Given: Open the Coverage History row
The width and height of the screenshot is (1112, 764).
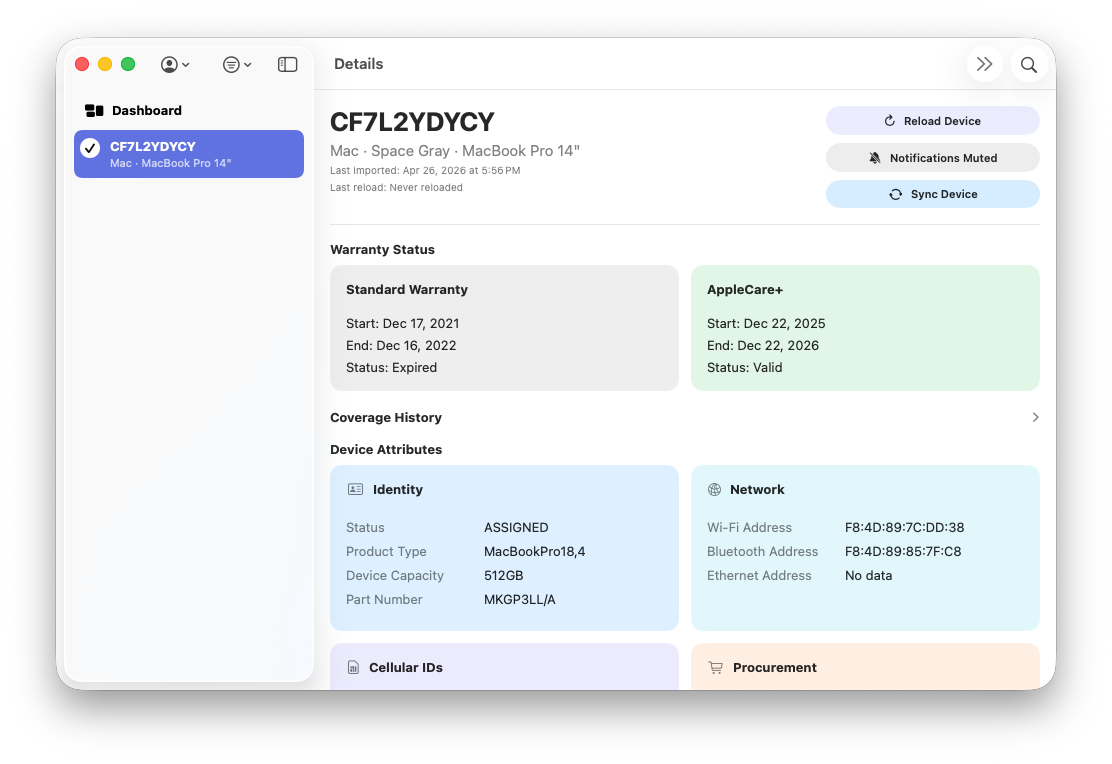Looking at the screenshot, I should (x=685, y=417).
